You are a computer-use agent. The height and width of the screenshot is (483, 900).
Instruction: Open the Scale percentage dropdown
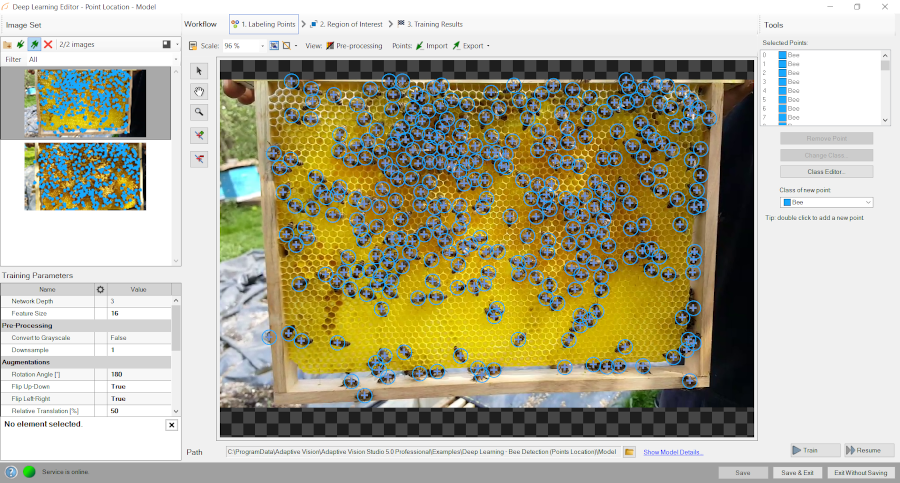tap(263, 46)
